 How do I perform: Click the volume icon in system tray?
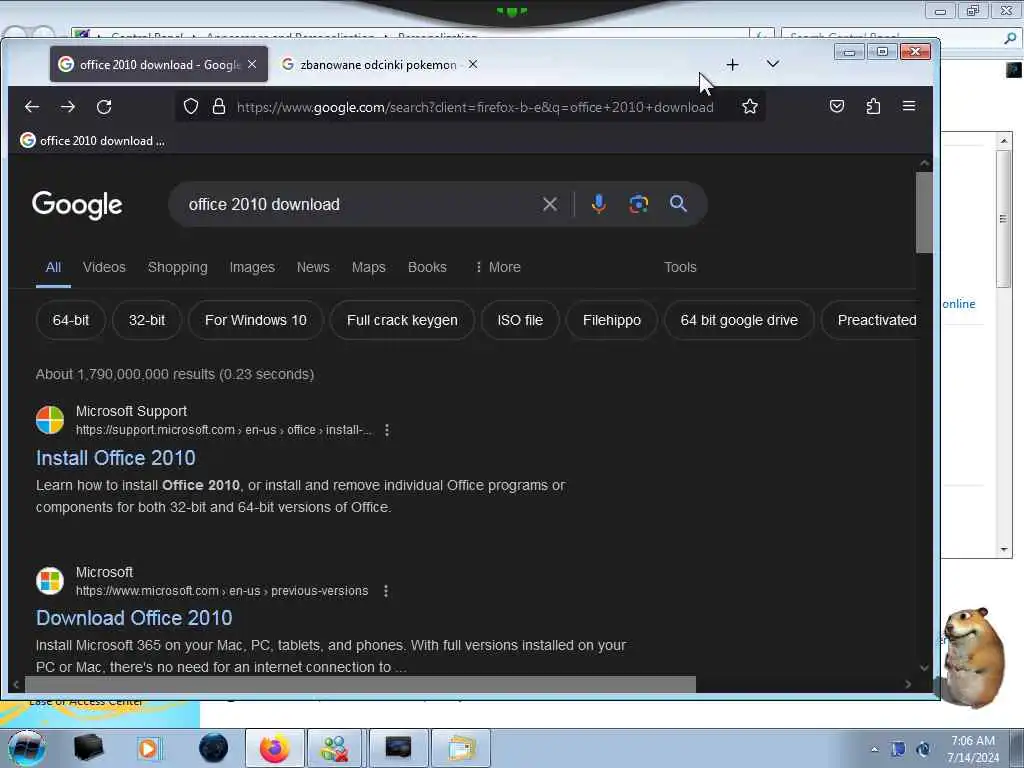tap(923, 749)
